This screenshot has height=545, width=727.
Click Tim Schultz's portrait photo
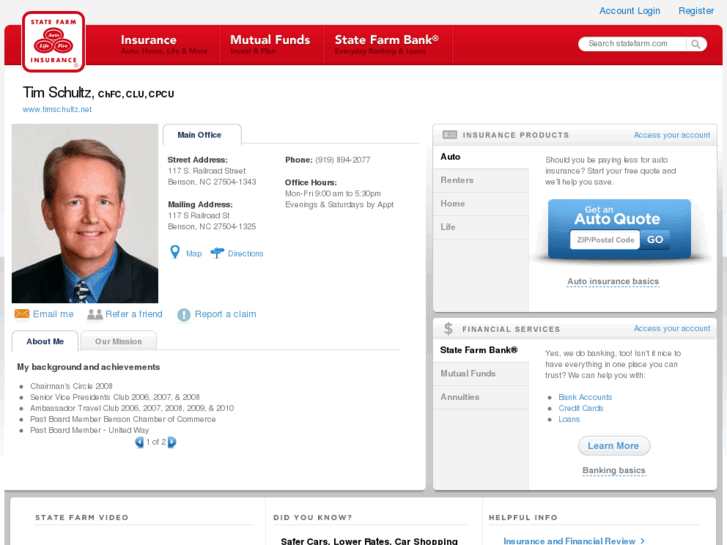point(85,213)
